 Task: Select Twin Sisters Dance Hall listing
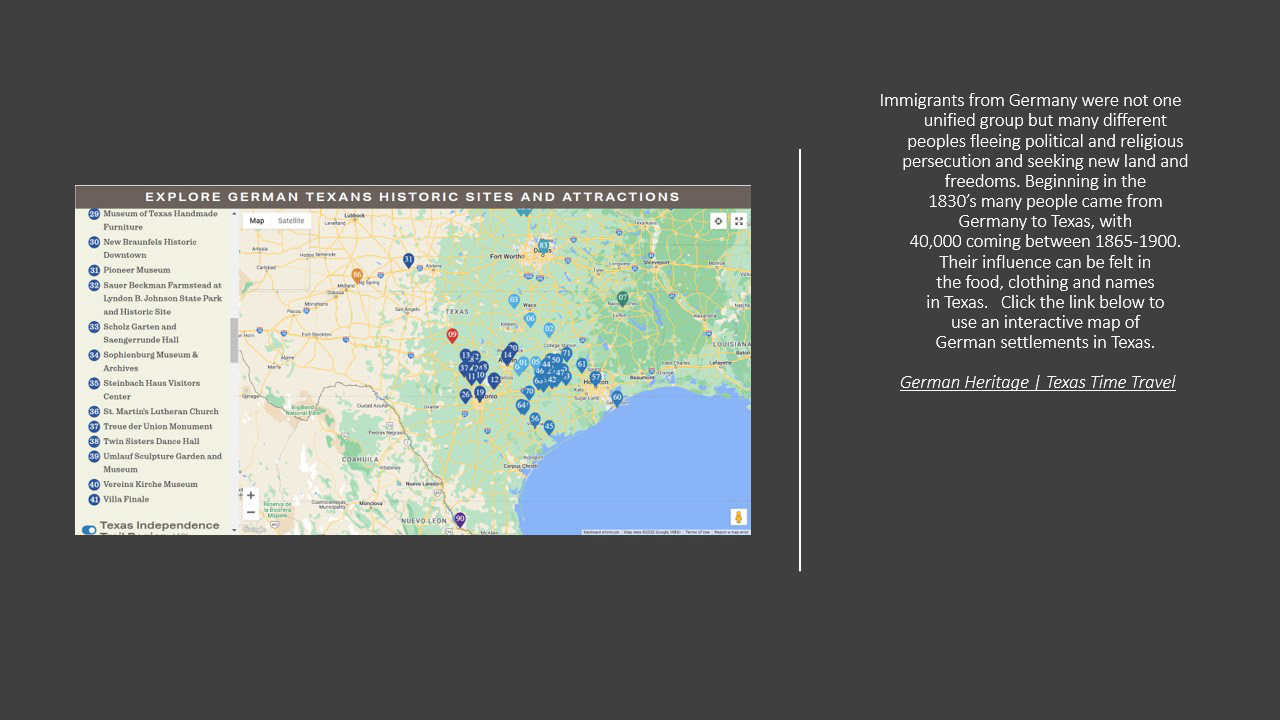tap(145, 441)
